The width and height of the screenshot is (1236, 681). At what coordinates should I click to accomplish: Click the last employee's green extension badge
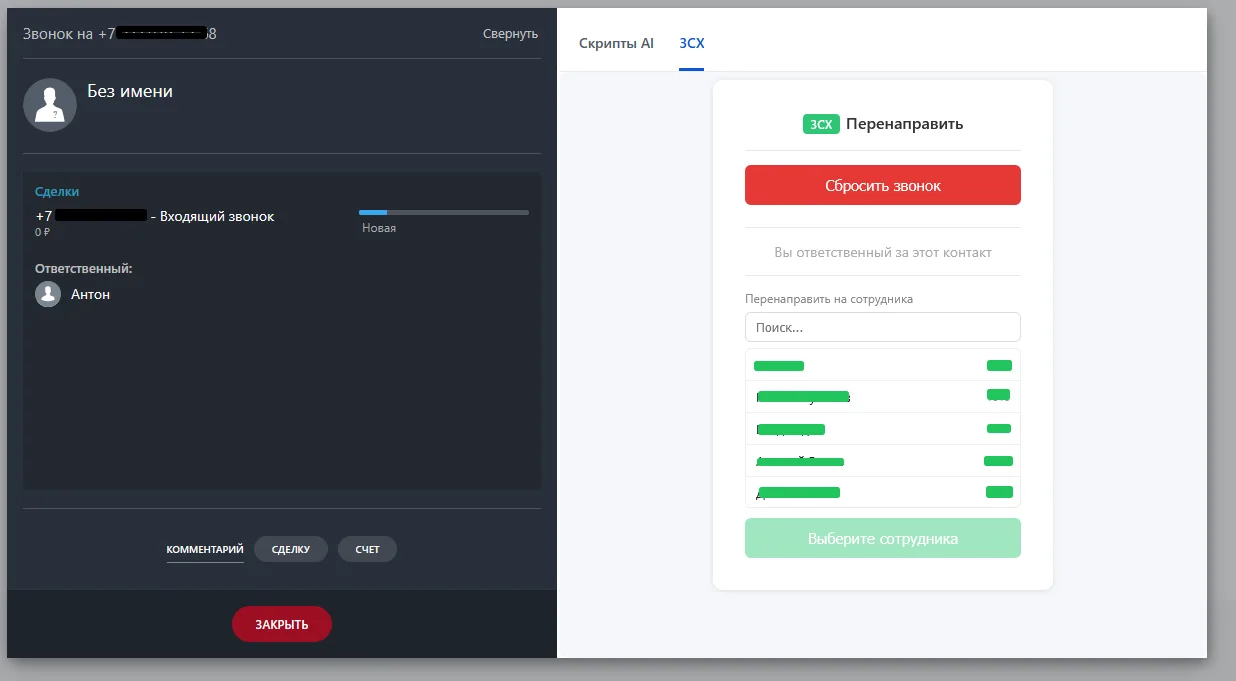pos(999,492)
